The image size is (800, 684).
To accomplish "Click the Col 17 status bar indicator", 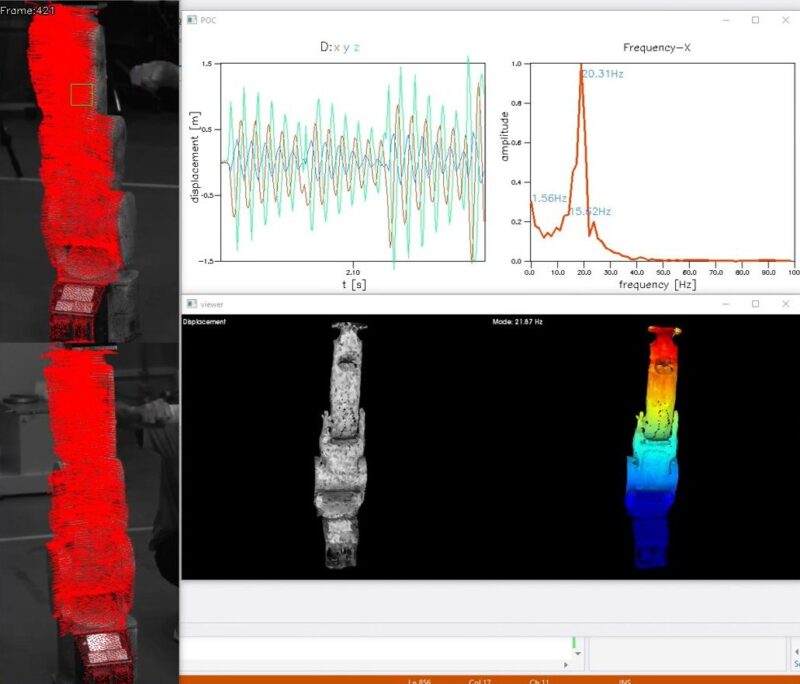I will 482,680.
